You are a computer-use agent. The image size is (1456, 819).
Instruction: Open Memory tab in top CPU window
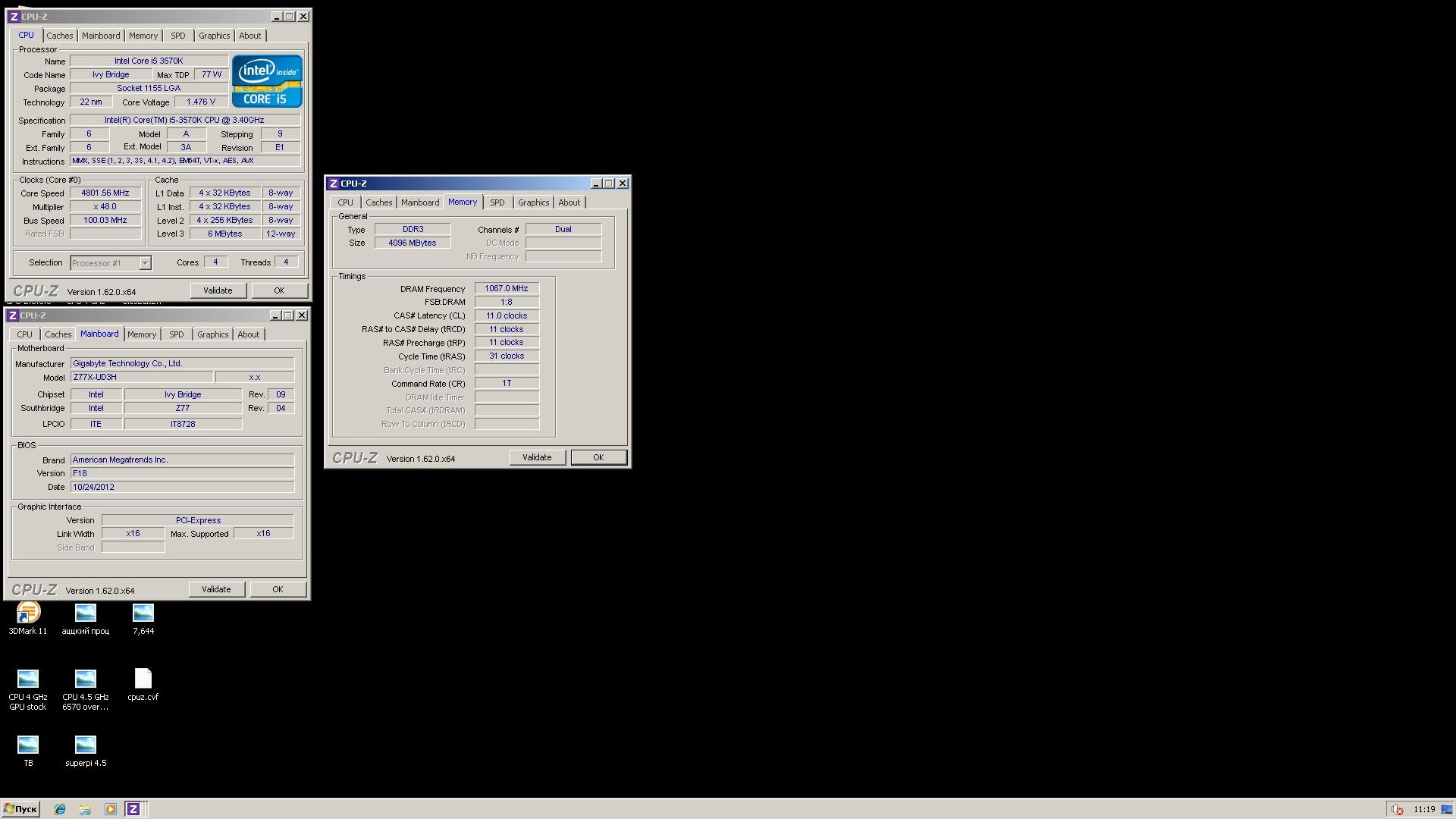[143, 36]
